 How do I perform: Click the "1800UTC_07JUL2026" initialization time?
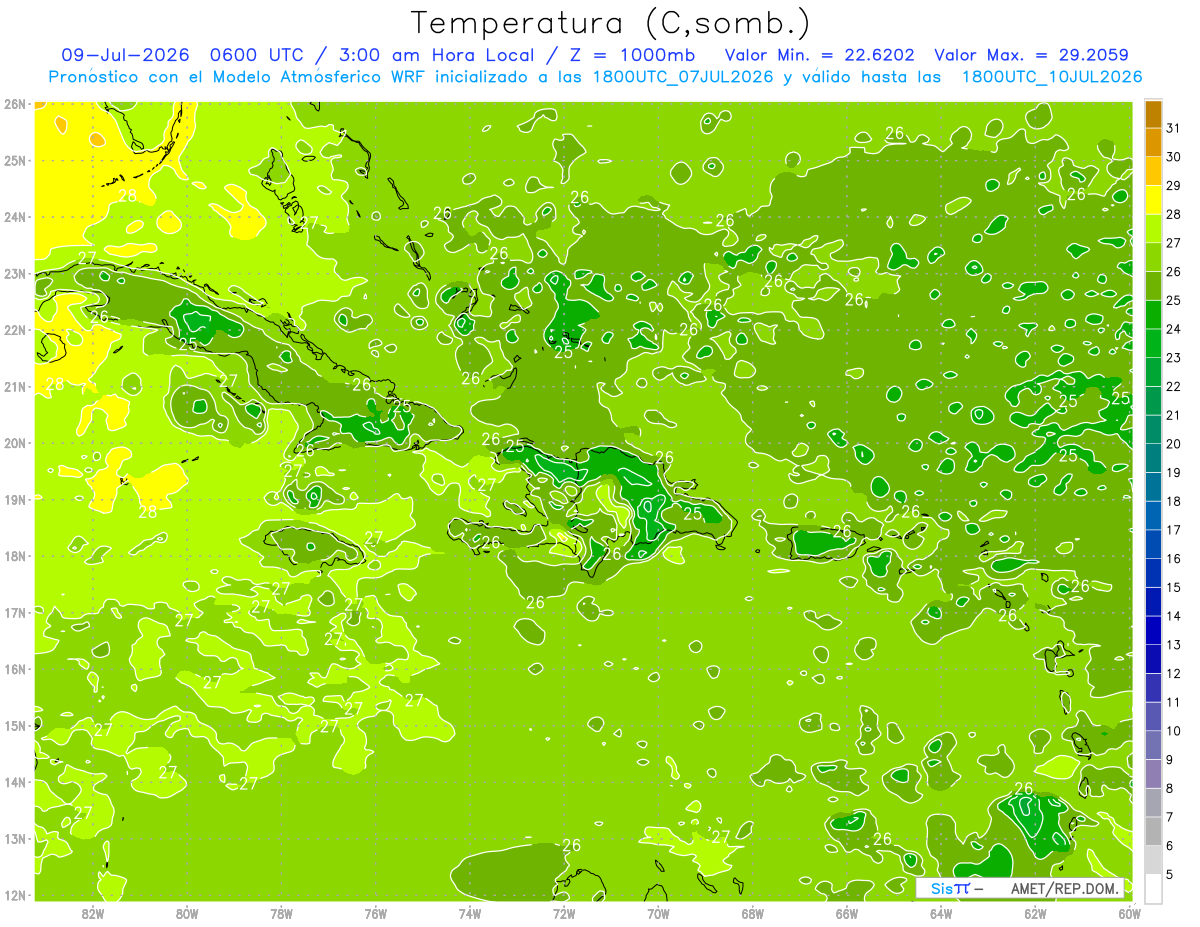pos(682,77)
